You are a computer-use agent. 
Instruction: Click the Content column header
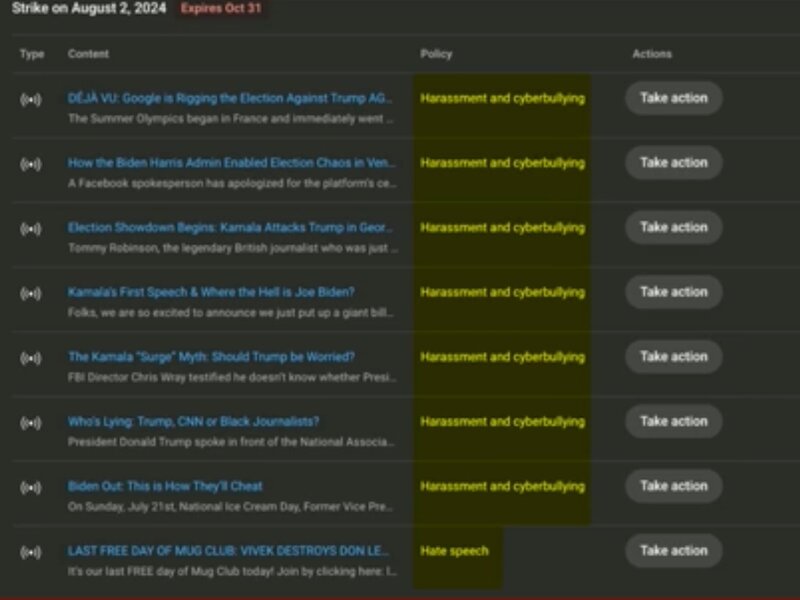[88, 54]
